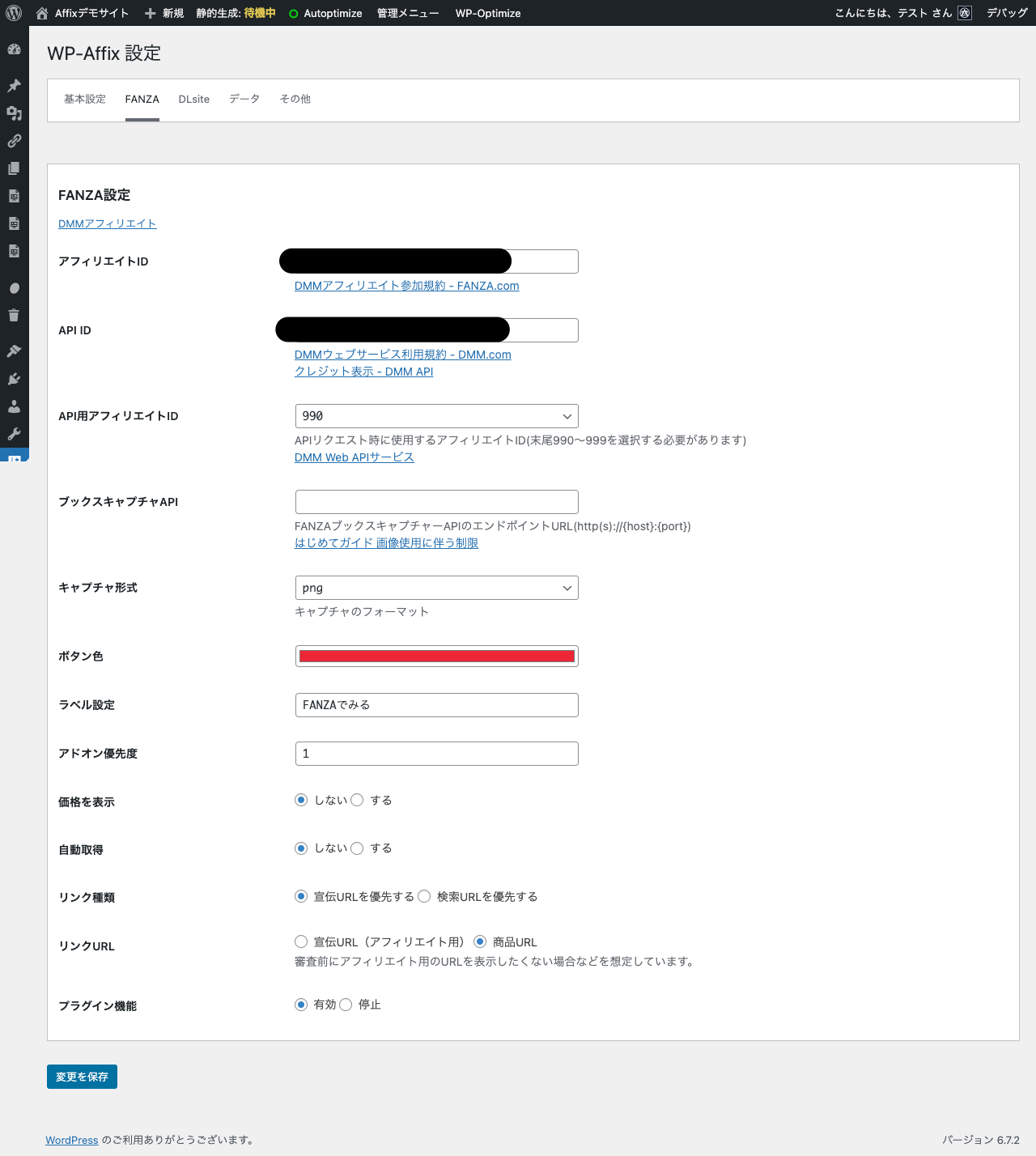Open the Links chain icon in sidebar

coord(14,141)
